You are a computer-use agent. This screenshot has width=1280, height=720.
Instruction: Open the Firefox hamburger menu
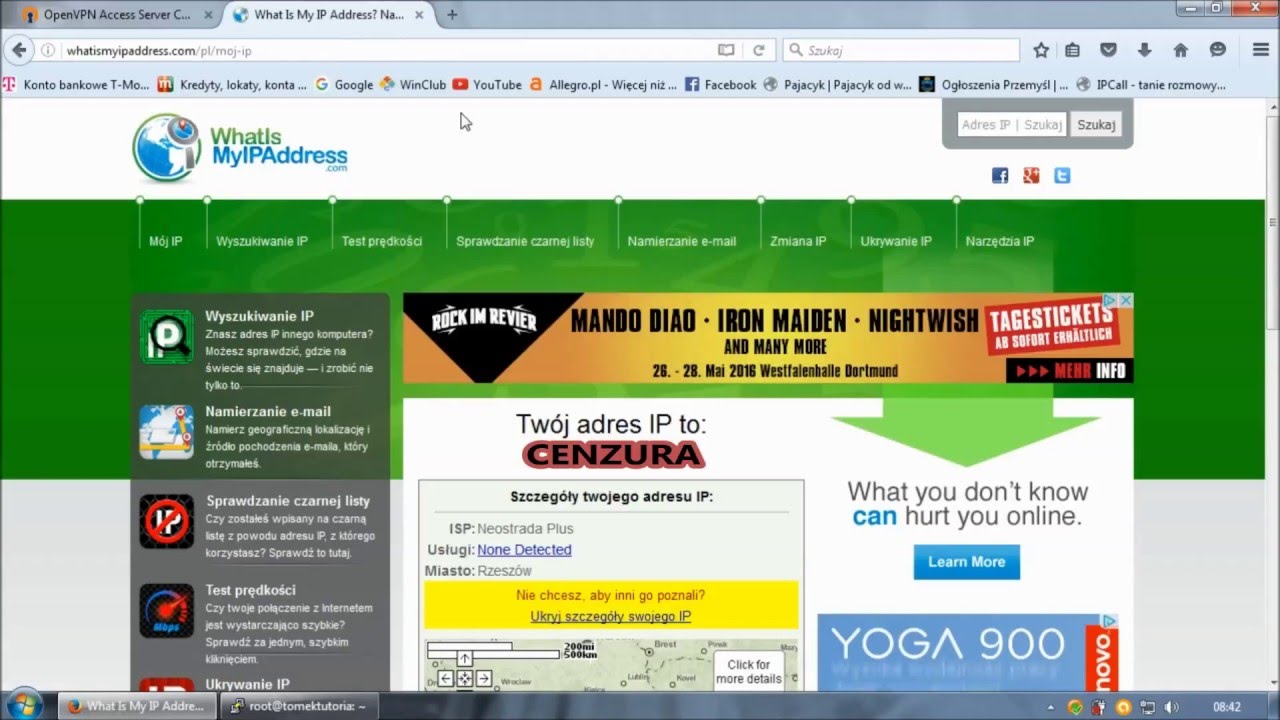tap(1260, 50)
